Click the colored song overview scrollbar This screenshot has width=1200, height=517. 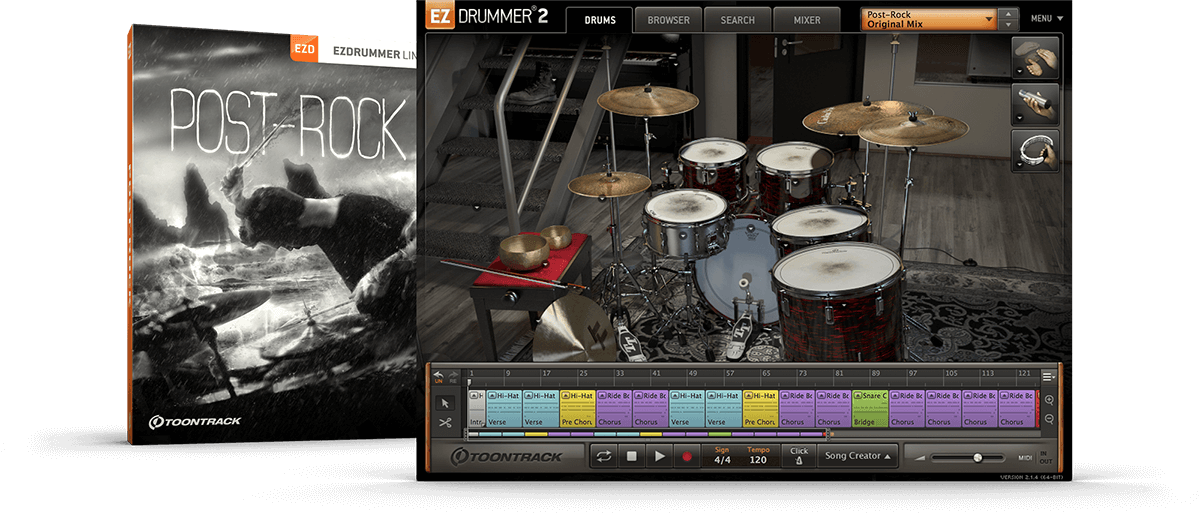point(648,434)
